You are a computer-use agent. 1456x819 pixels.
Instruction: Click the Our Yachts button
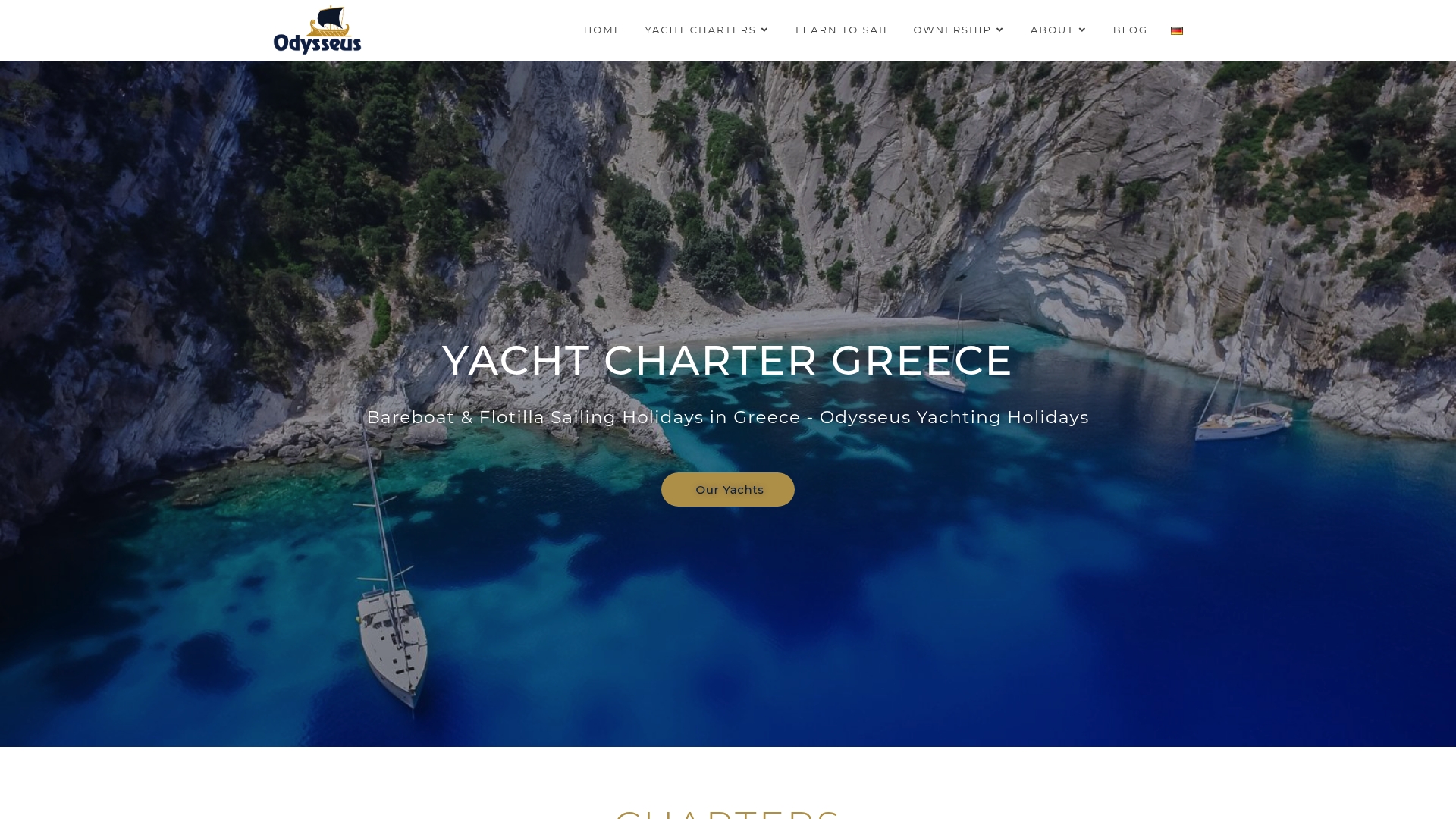pyautogui.click(x=728, y=490)
